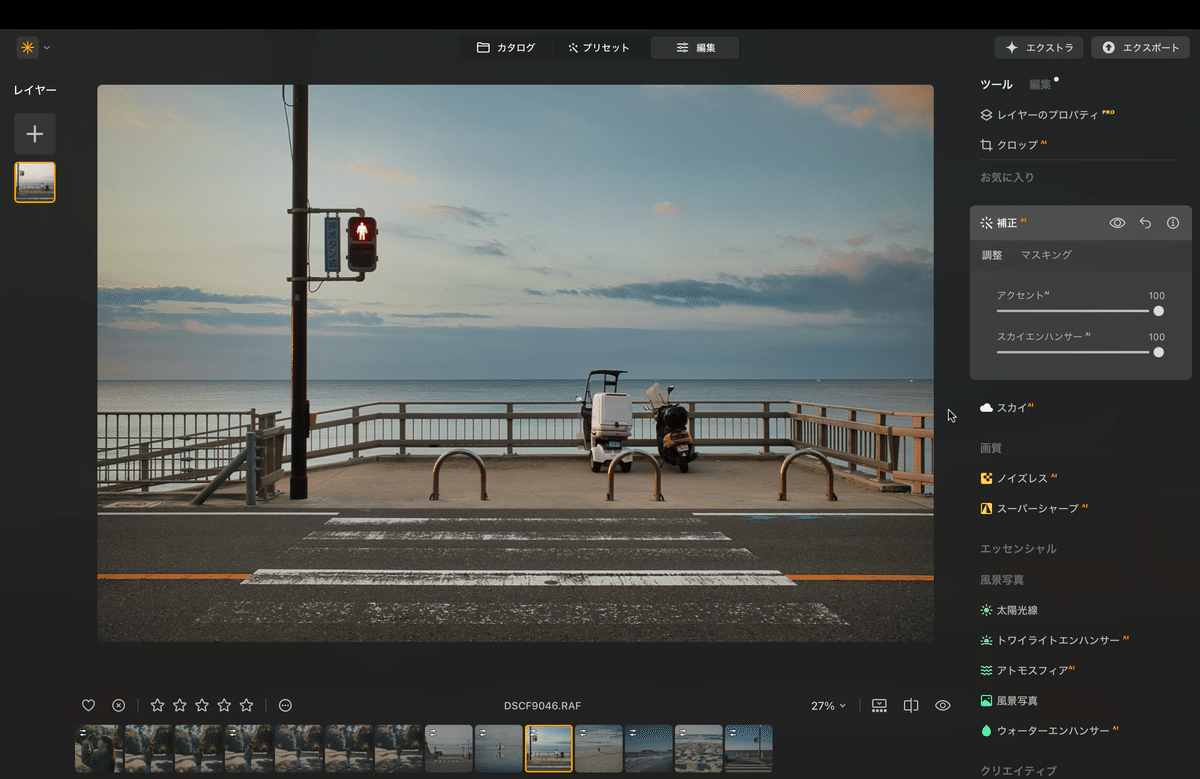Select the クロップ (Crop) tool
The image size is (1200, 779).
[1017, 144]
